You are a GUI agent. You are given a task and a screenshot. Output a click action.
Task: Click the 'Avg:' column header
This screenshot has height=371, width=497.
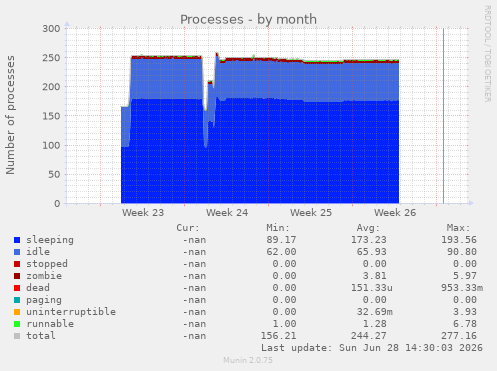pos(368,228)
